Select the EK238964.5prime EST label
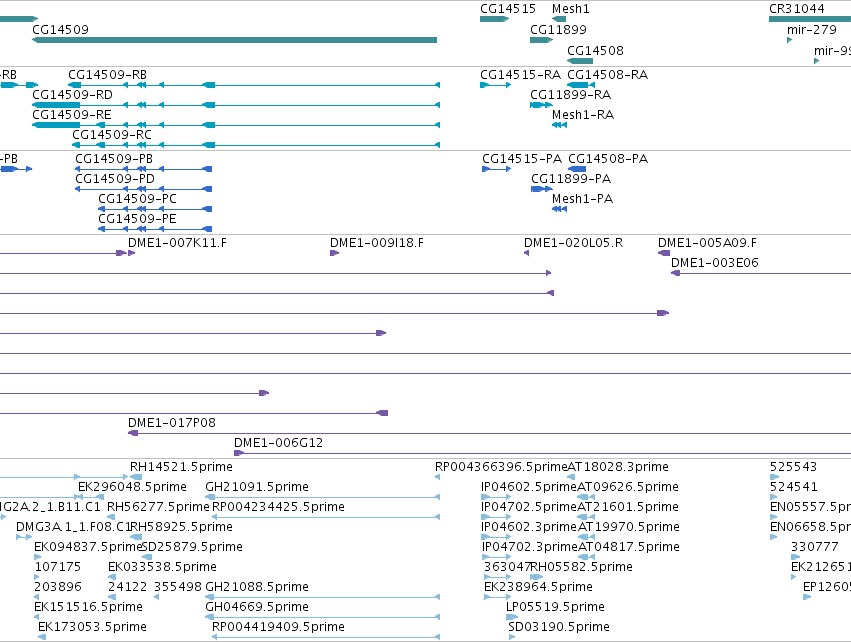The height and width of the screenshot is (642, 851). pos(538,587)
